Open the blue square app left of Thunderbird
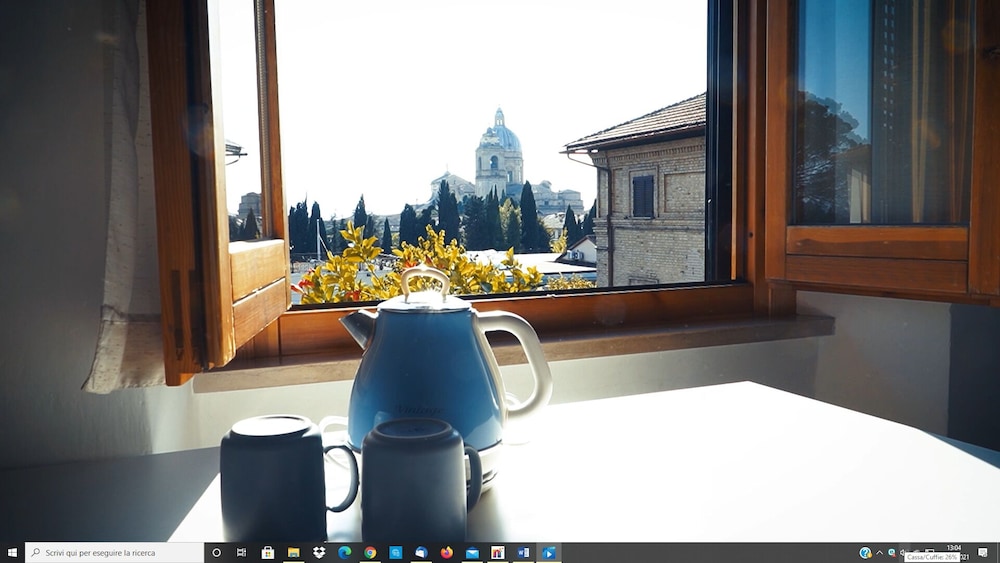Screen dimensions: 1000x563 pyautogui.click(x=396, y=552)
